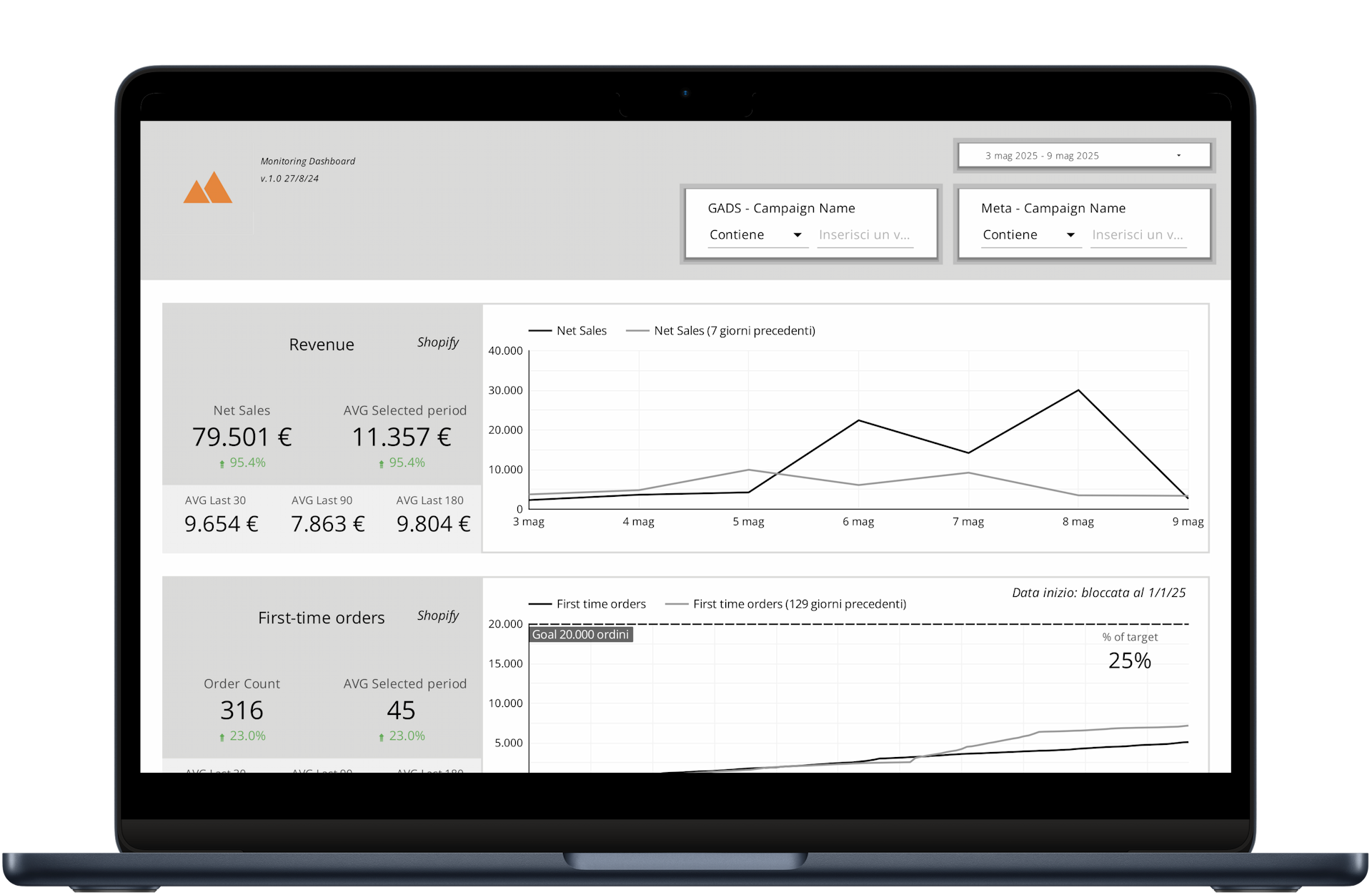The image size is (1372, 895).
Task: Select the First-time orders panel header
Action: point(320,617)
